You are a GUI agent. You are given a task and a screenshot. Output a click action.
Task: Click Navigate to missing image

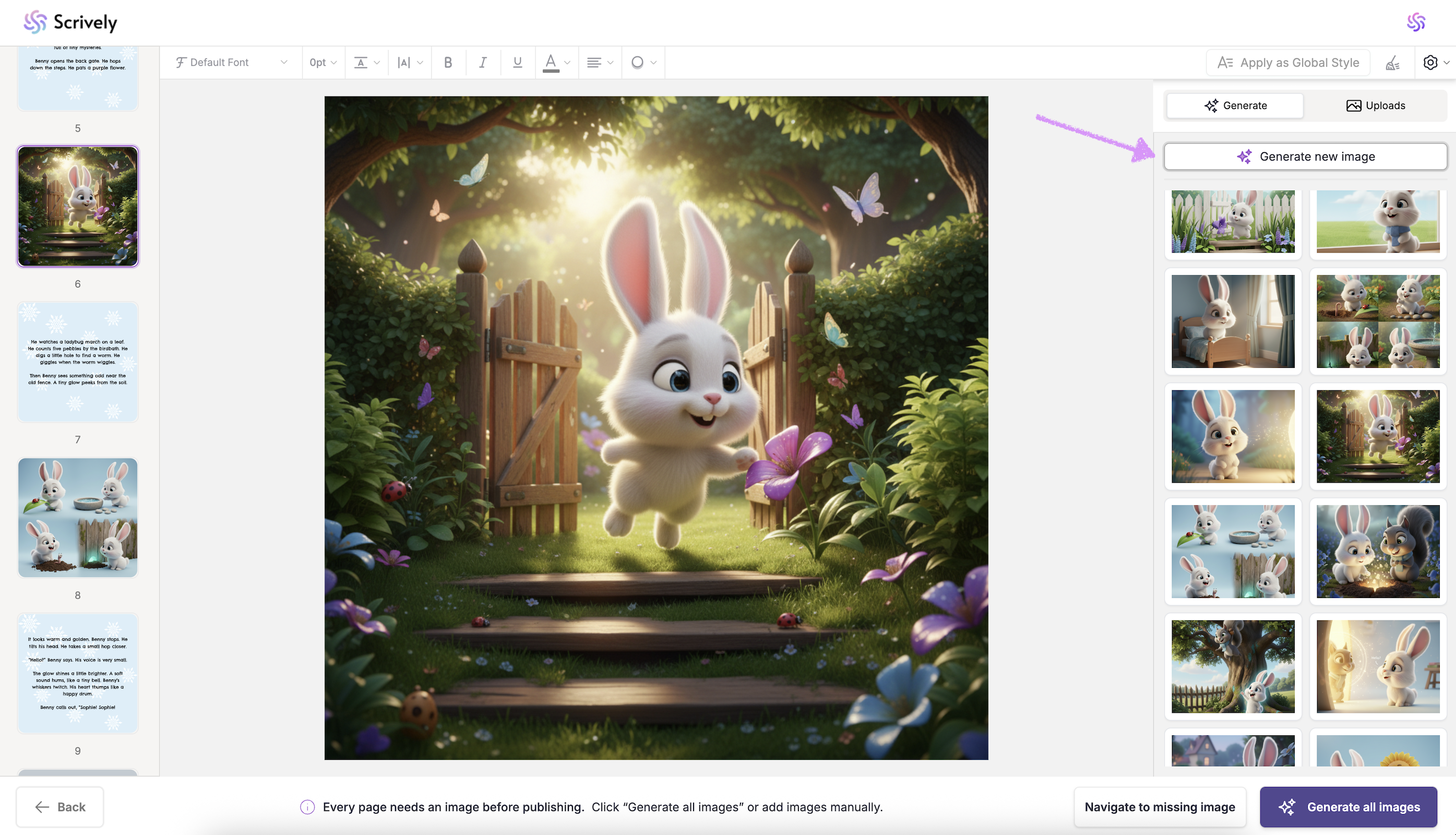[x=1160, y=807]
